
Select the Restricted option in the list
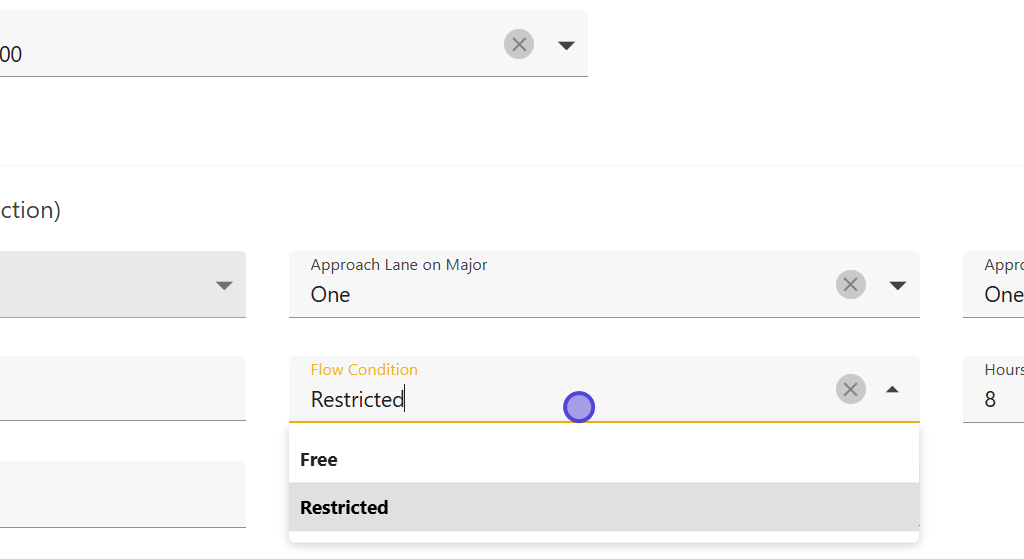point(344,508)
